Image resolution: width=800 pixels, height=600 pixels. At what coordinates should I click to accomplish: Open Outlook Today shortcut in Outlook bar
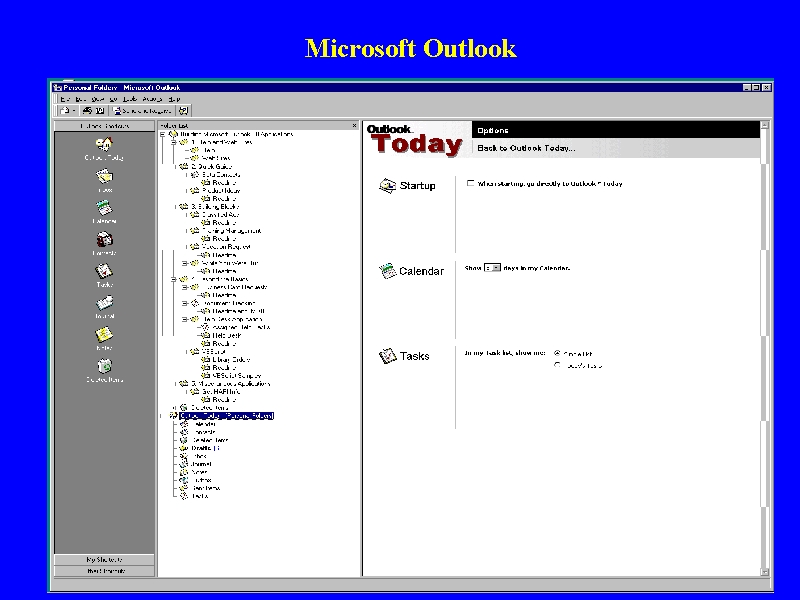point(104,148)
